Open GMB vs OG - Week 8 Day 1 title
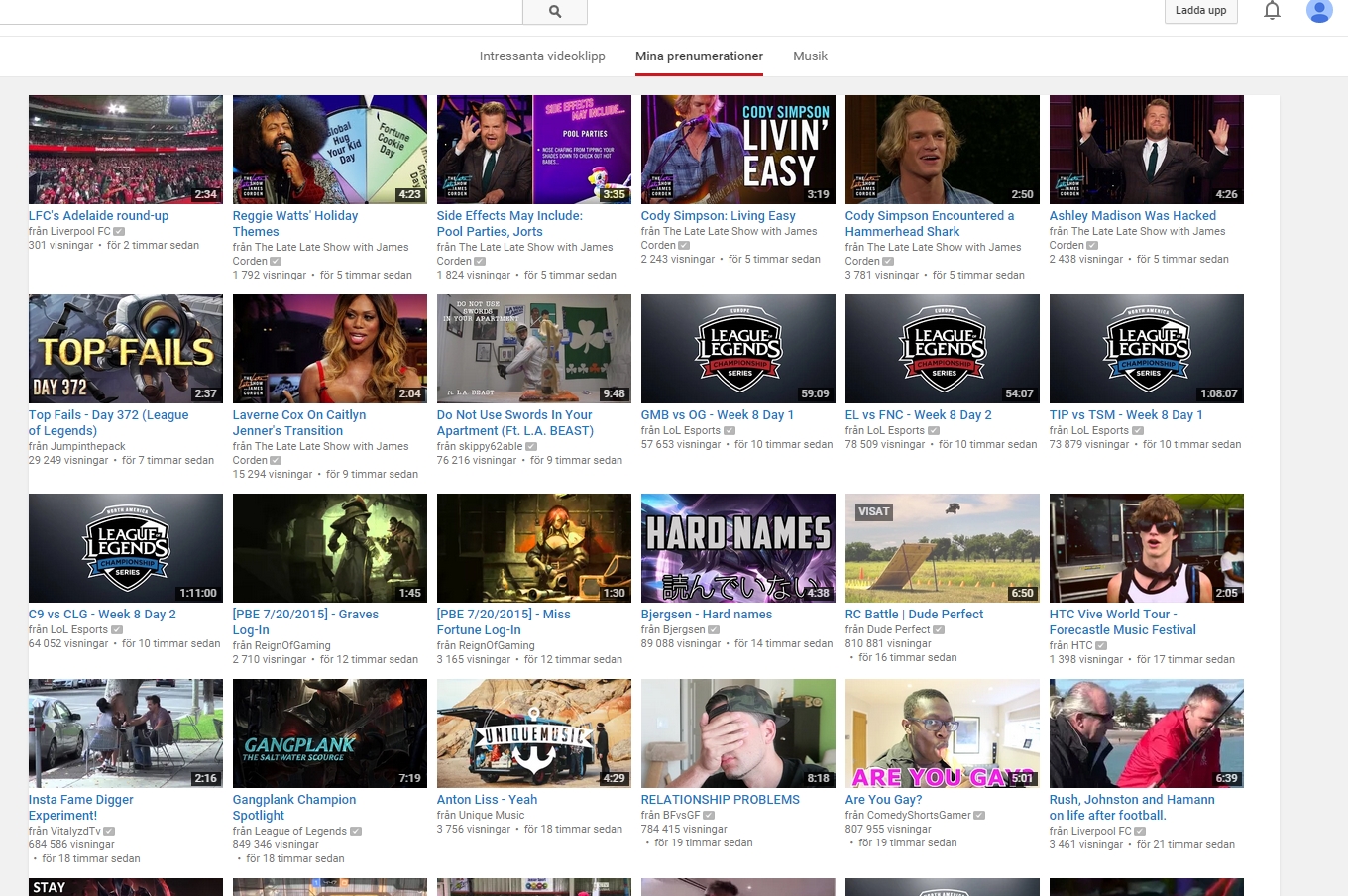The image size is (1348, 896). [x=718, y=415]
